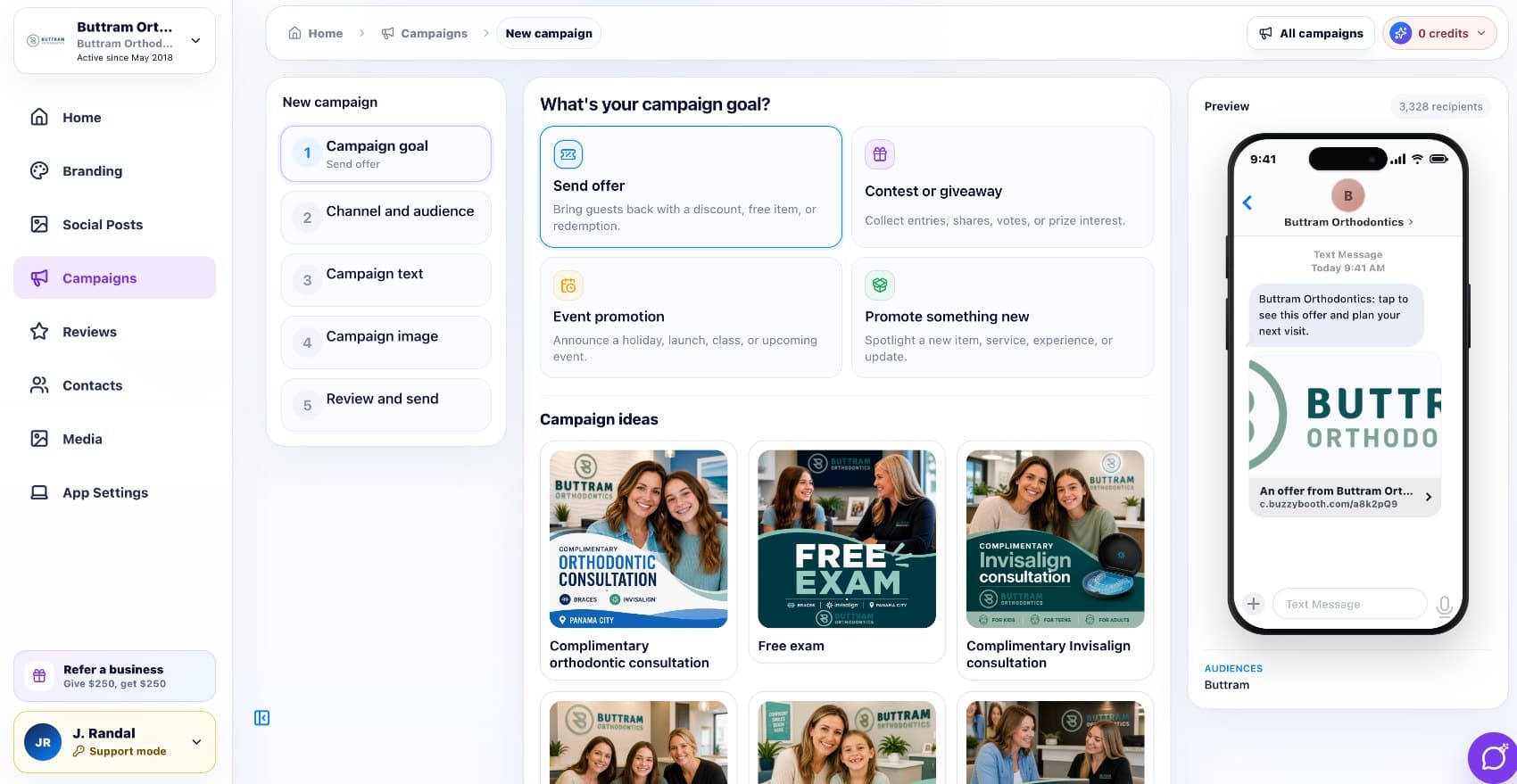Click the JR user avatar
The height and width of the screenshot is (784, 1517).
43,742
